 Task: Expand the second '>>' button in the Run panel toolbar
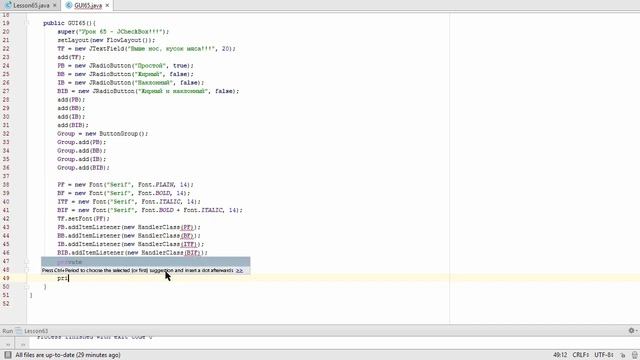pos(23,345)
